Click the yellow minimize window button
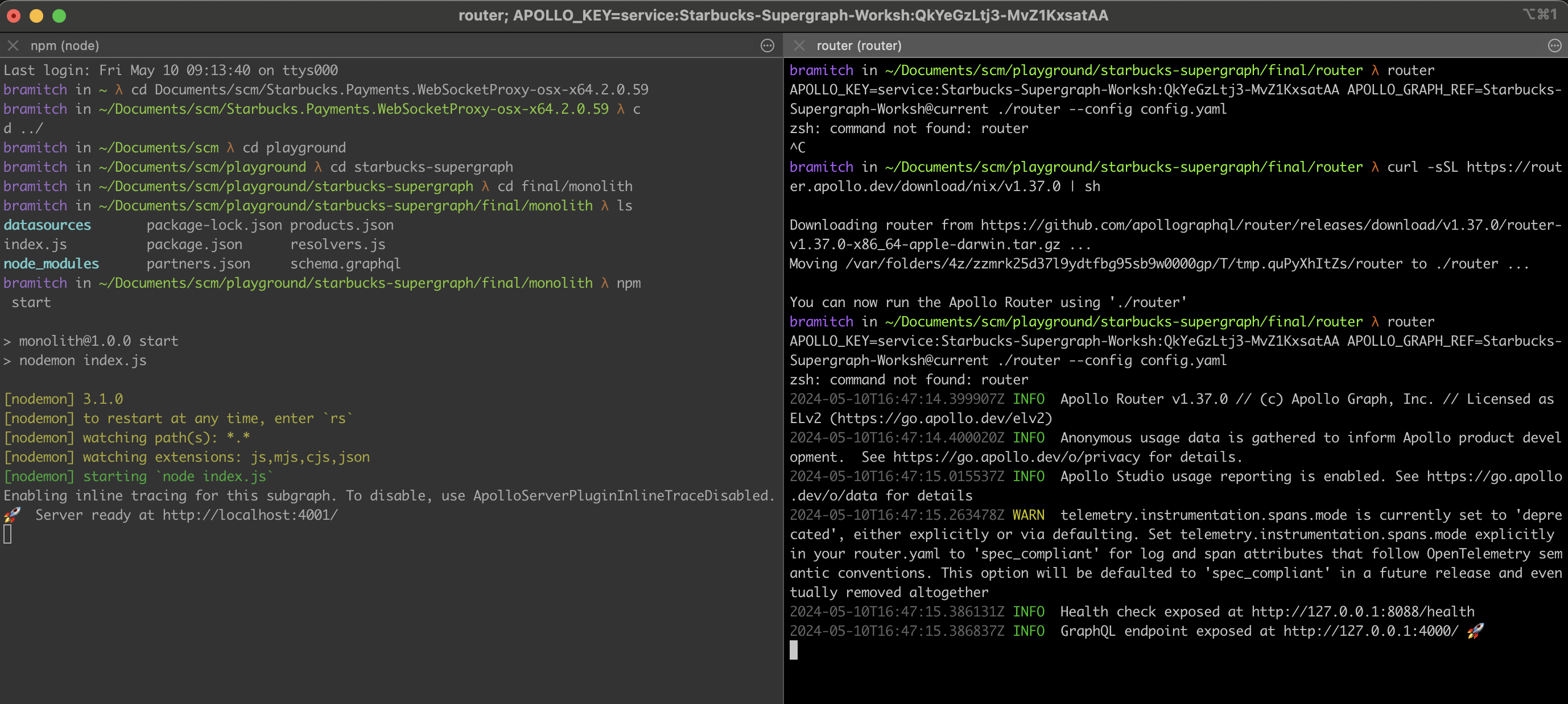The image size is (1568, 704). point(36,16)
